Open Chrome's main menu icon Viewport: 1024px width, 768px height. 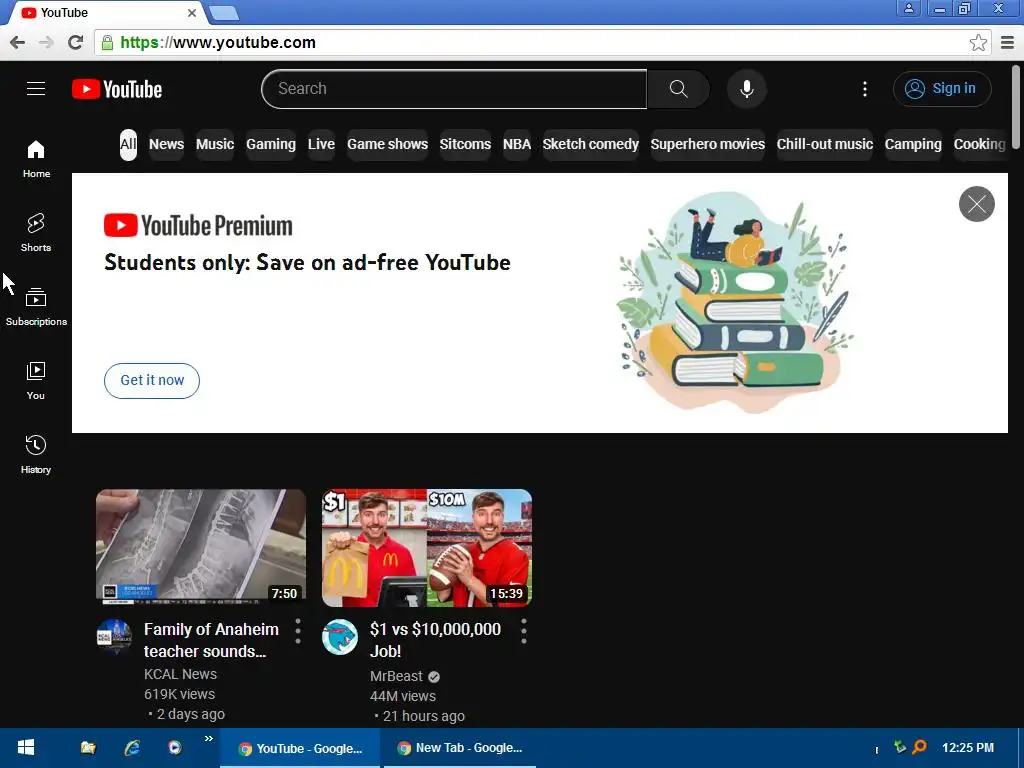tap(1008, 43)
